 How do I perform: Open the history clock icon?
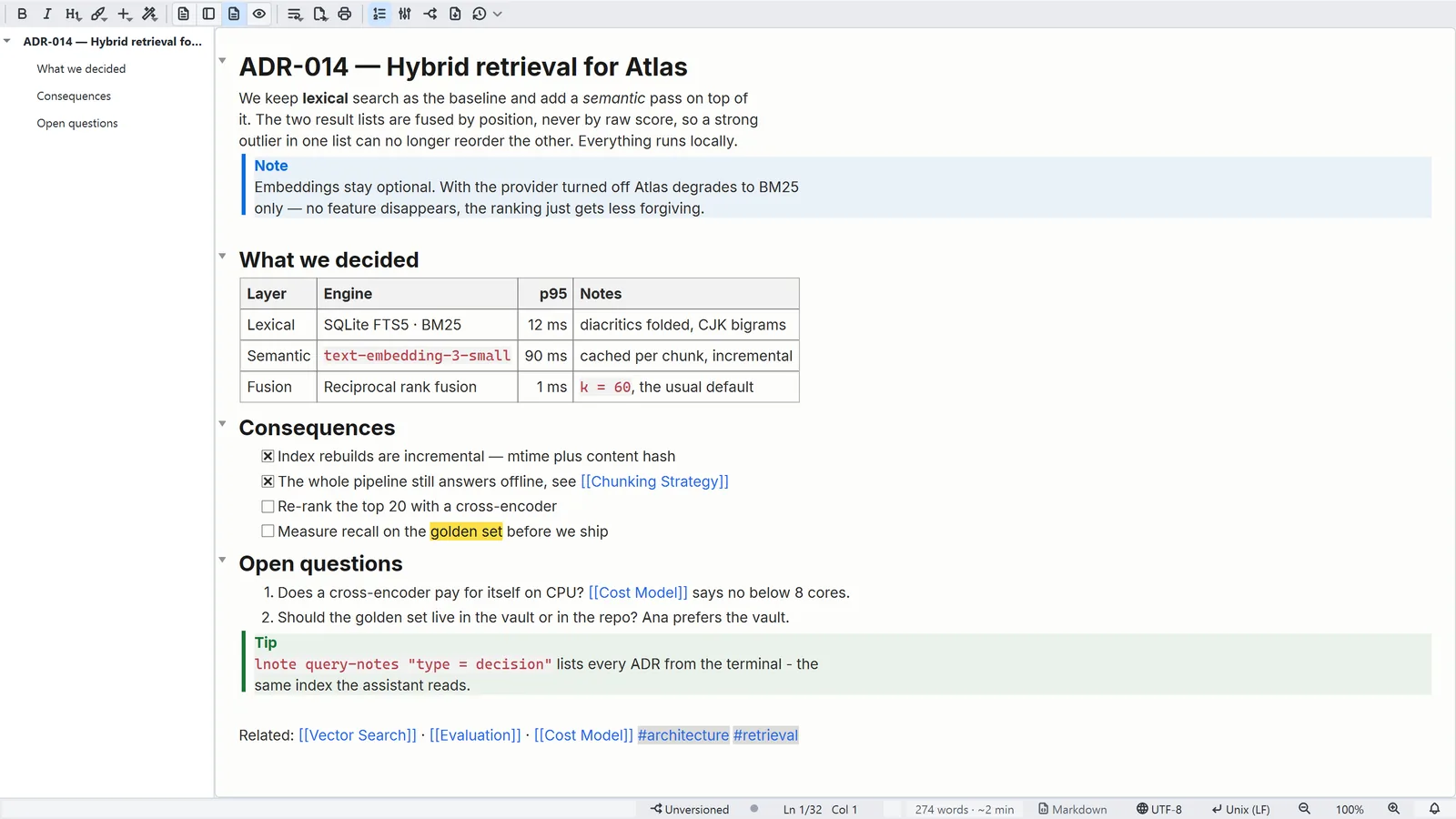click(x=480, y=14)
